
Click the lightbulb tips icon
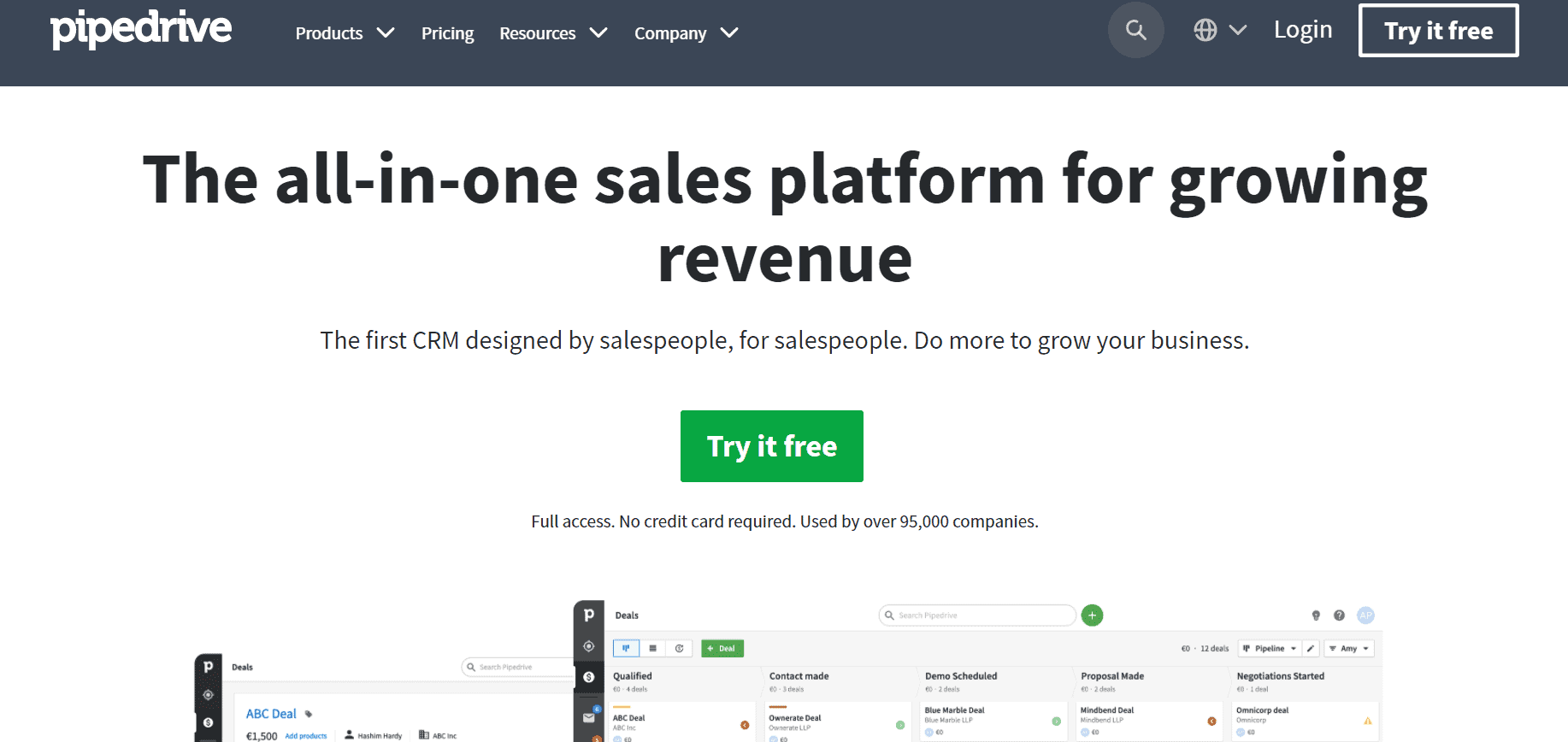pyautogui.click(x=1316, y=615)
